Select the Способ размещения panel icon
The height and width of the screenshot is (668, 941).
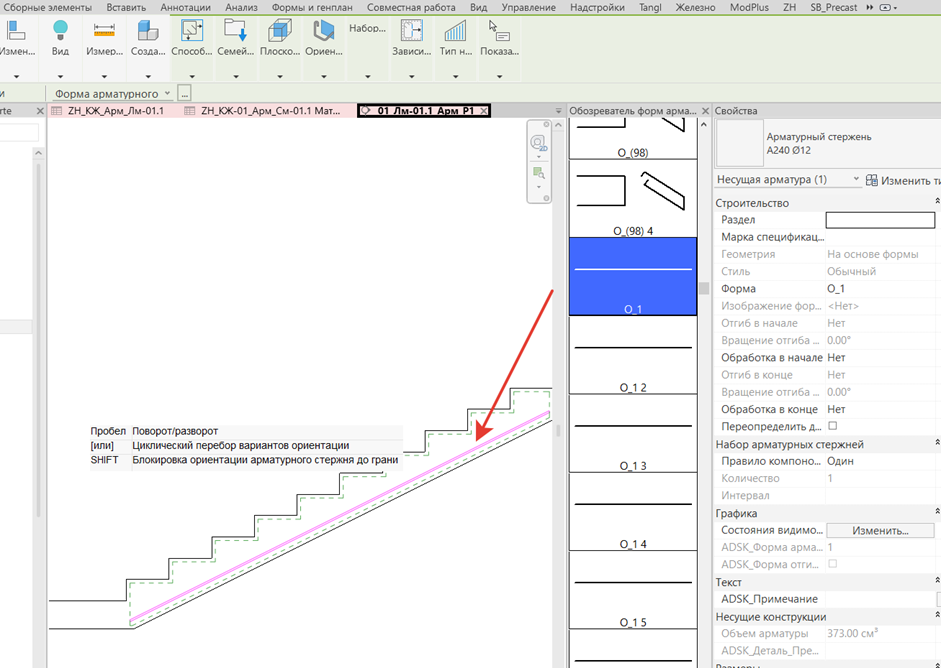pos(192,30)
